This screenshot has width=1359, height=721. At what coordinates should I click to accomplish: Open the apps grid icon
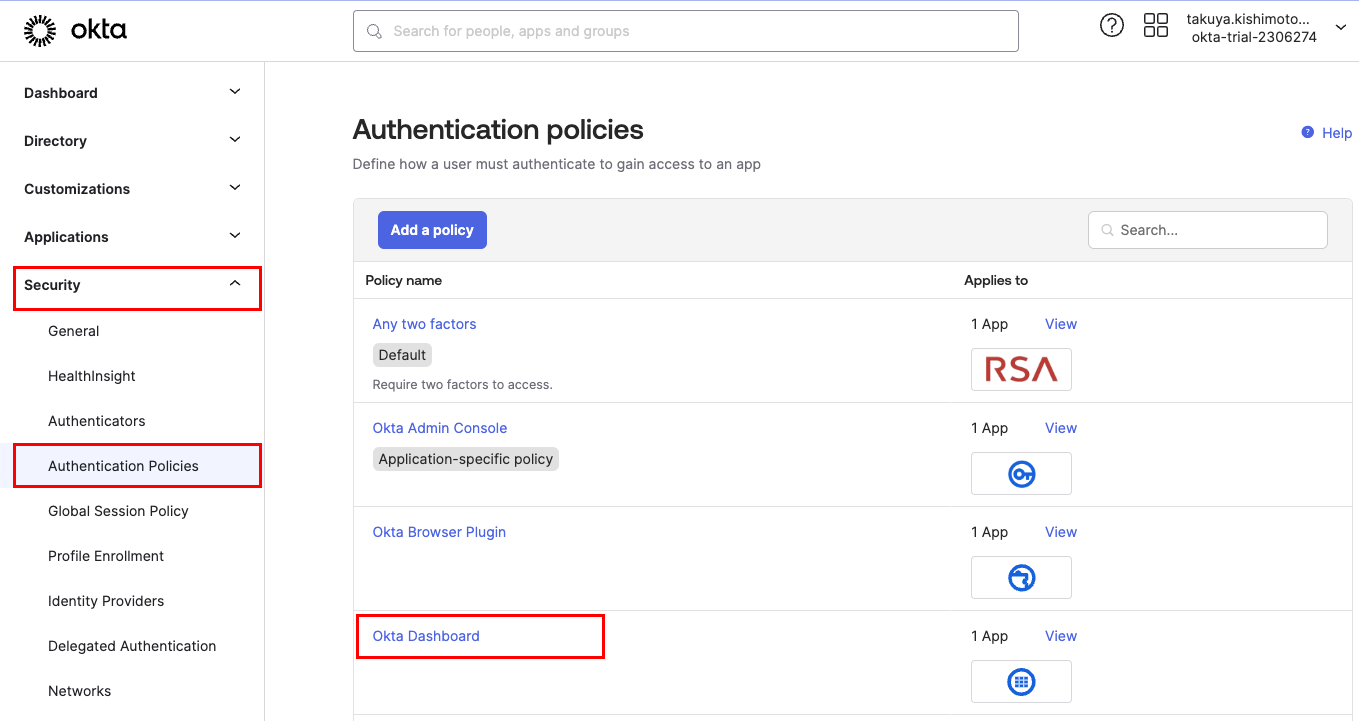tap(1155, 26)
